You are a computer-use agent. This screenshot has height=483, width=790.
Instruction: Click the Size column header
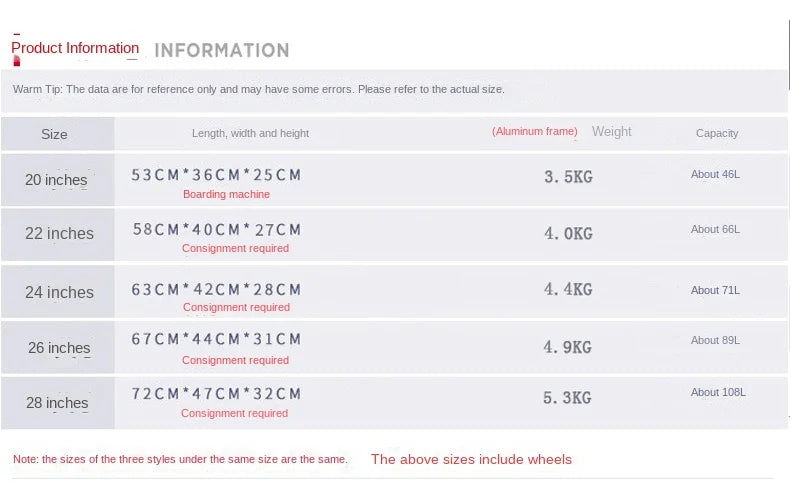pos(54,134)
